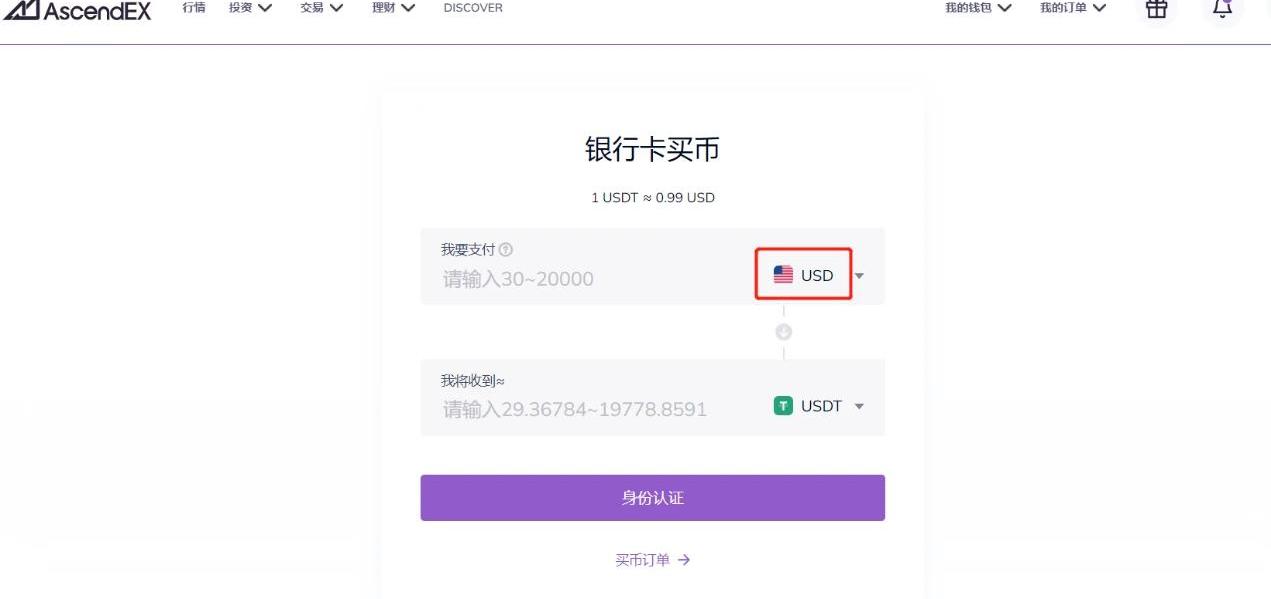Click the help icon beside 我要支付
1271x599 pixels.
point(506,250)
